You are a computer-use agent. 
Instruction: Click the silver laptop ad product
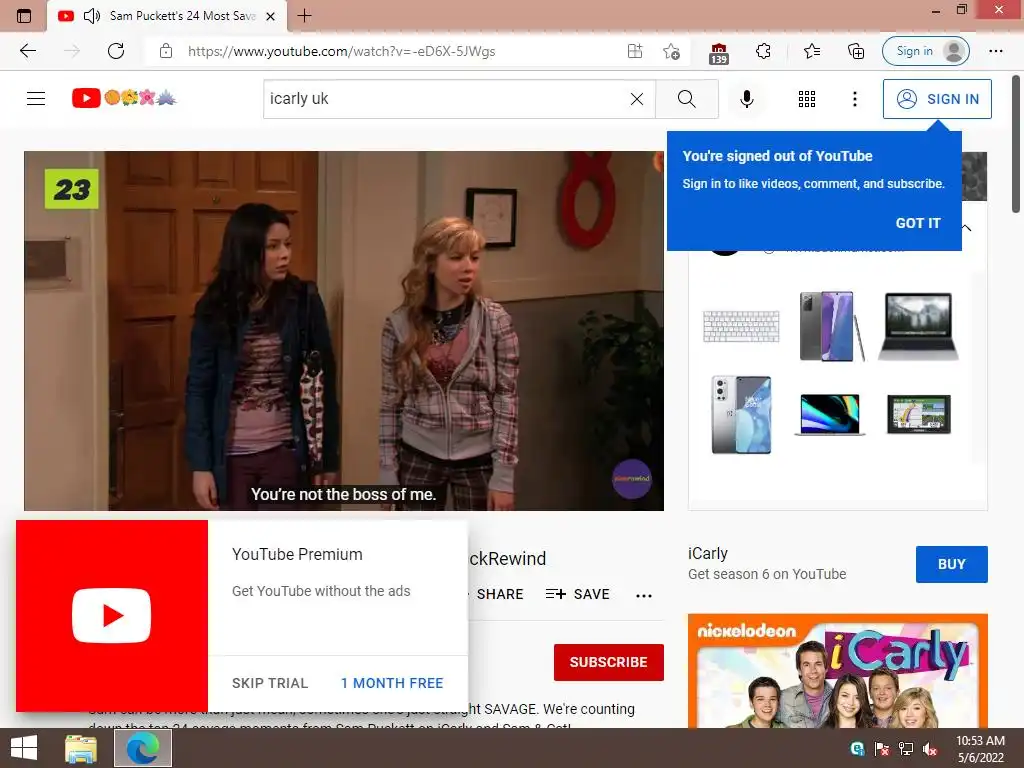point(918,326)
